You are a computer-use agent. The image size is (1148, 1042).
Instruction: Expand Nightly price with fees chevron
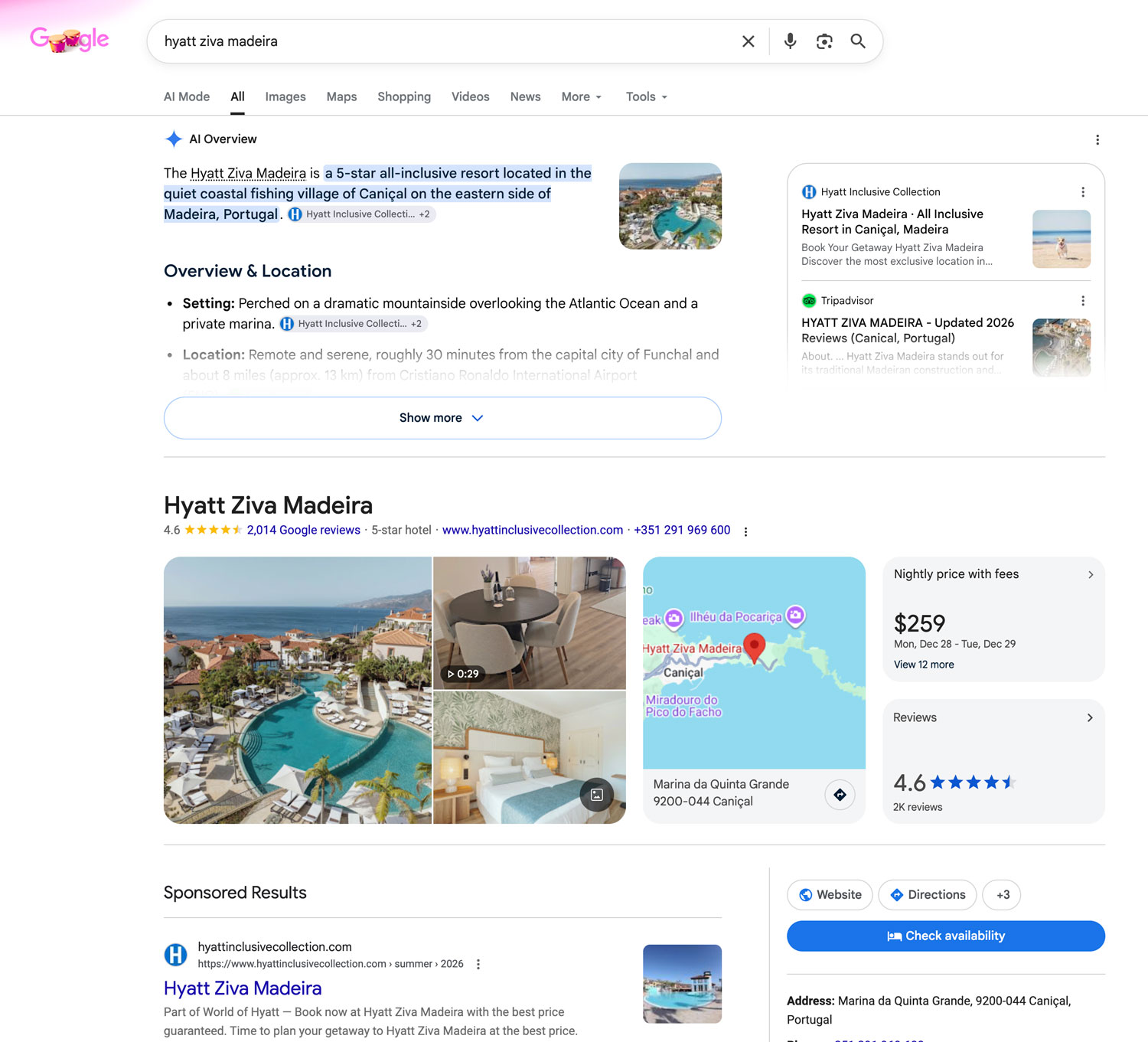1091,575
